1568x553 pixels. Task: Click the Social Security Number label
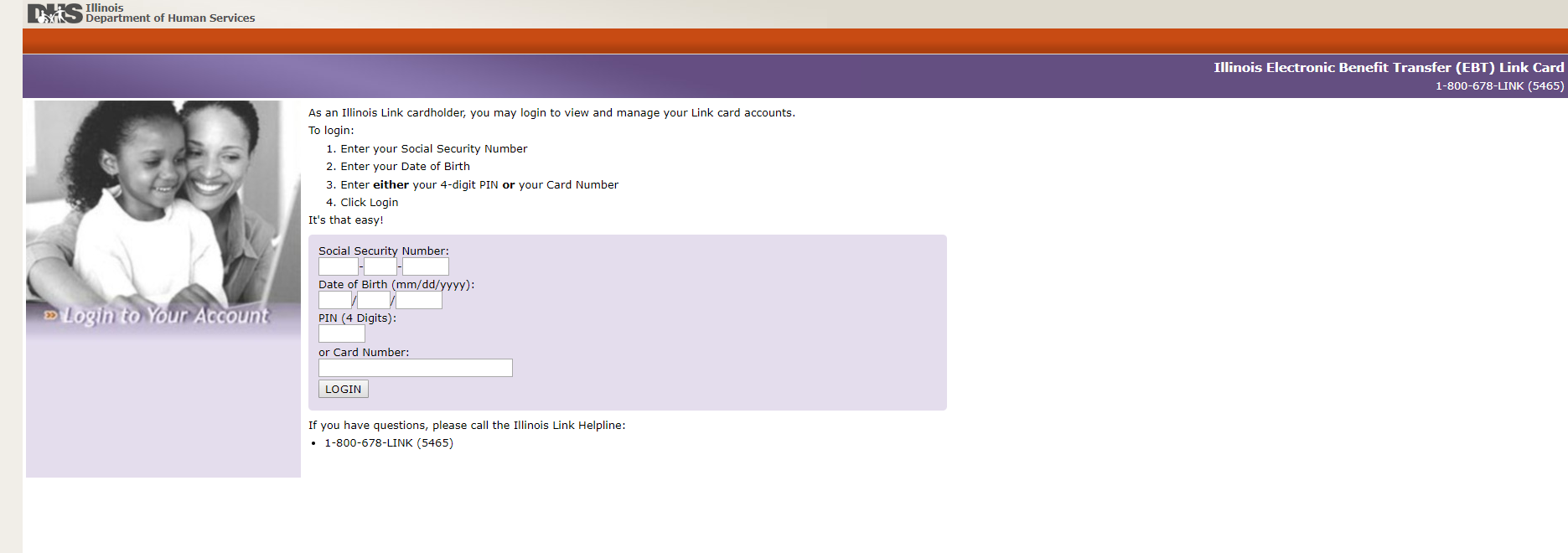[x=383, y=251]
